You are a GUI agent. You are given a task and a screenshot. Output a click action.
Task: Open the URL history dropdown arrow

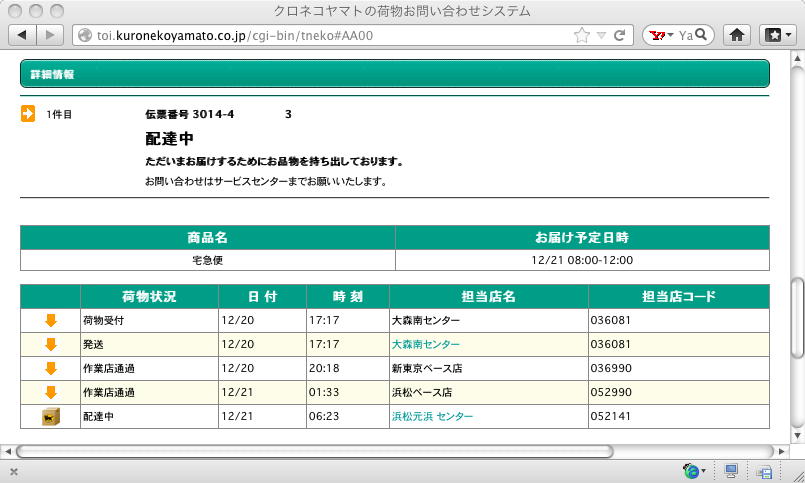tap(601, 35)
